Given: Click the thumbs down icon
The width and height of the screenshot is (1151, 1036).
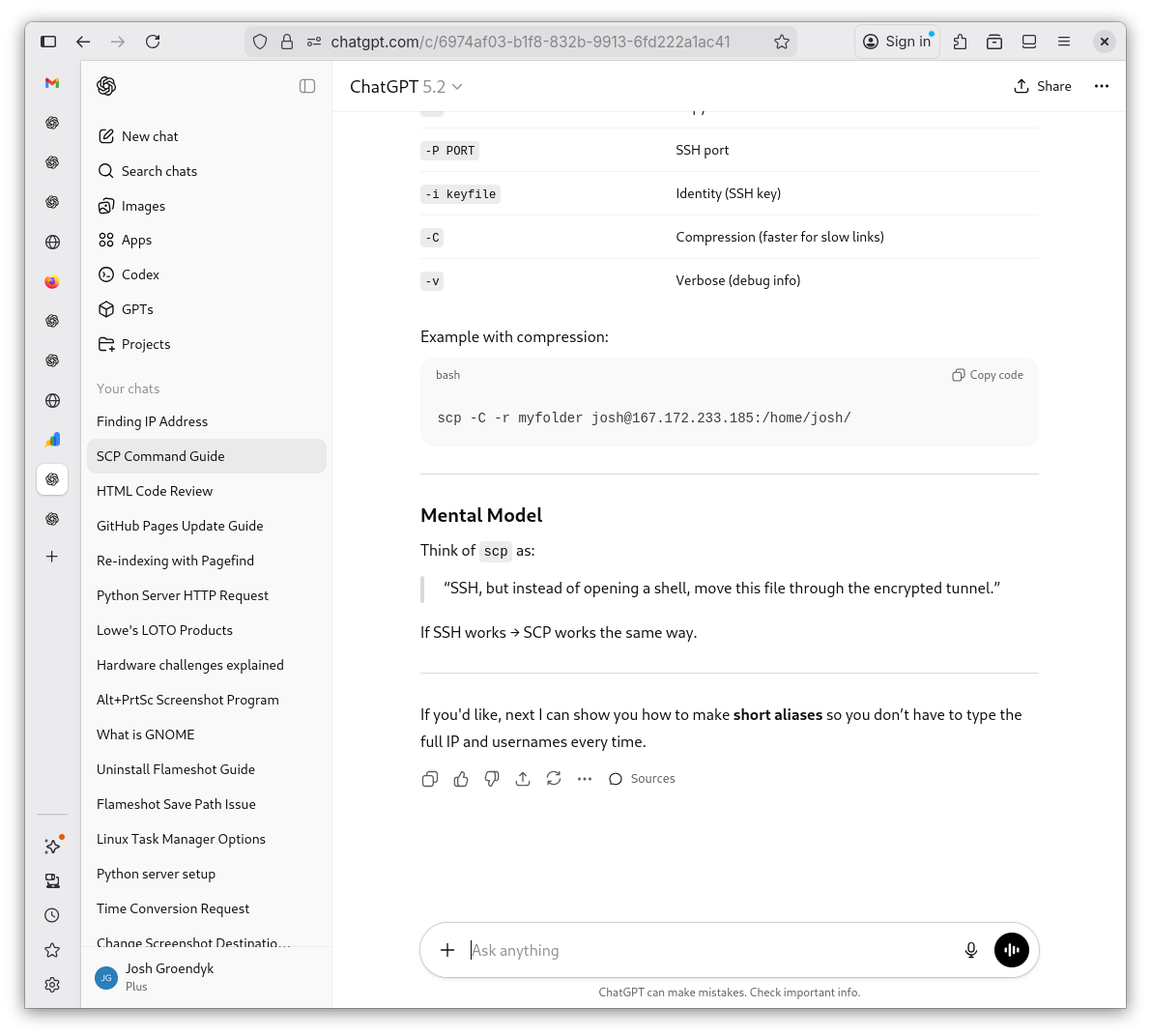Looking at the screenshot, I should 492,779.
